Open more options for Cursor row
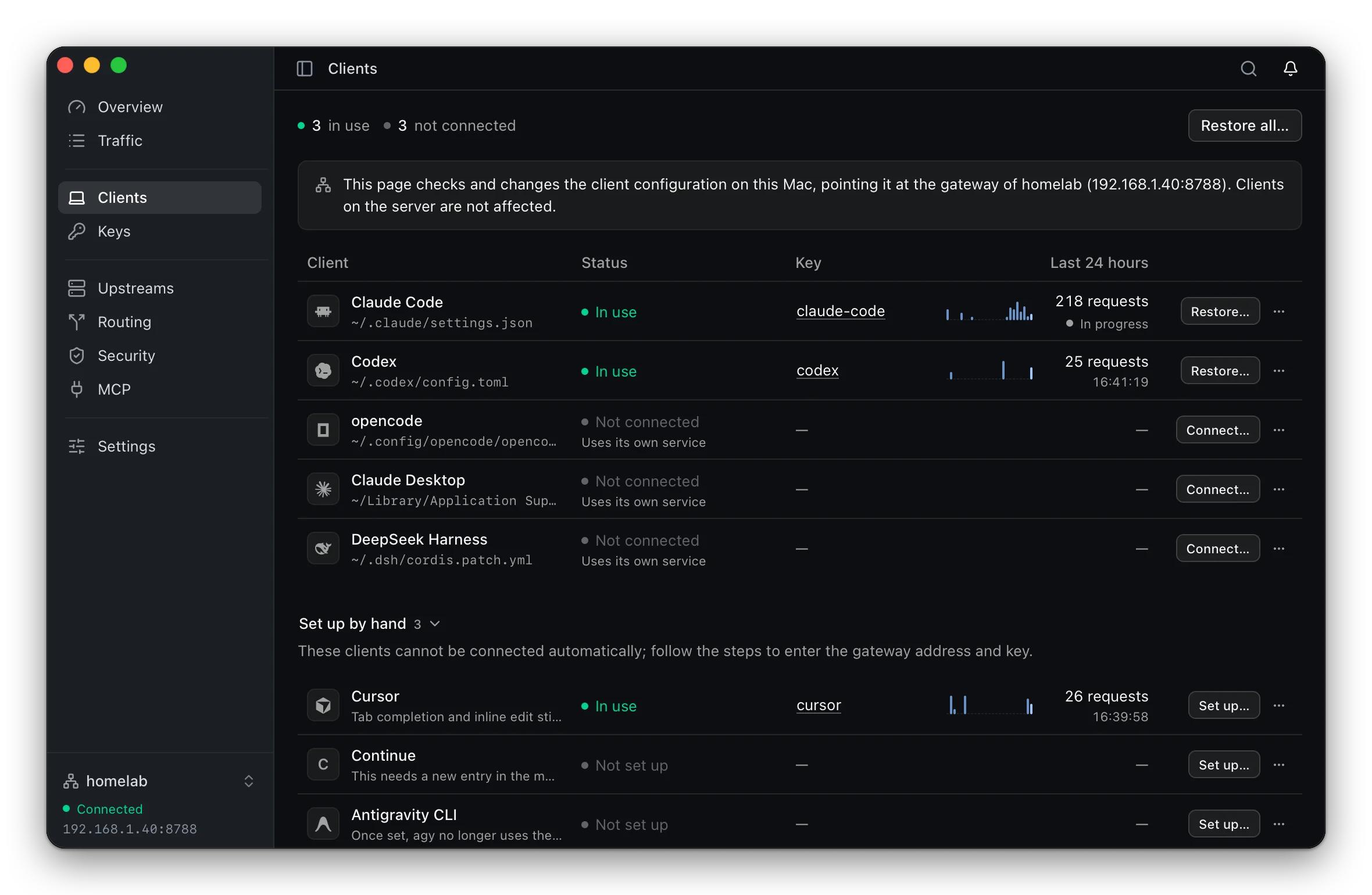This screenshot has width=1372, height=895. point(1279,706)
